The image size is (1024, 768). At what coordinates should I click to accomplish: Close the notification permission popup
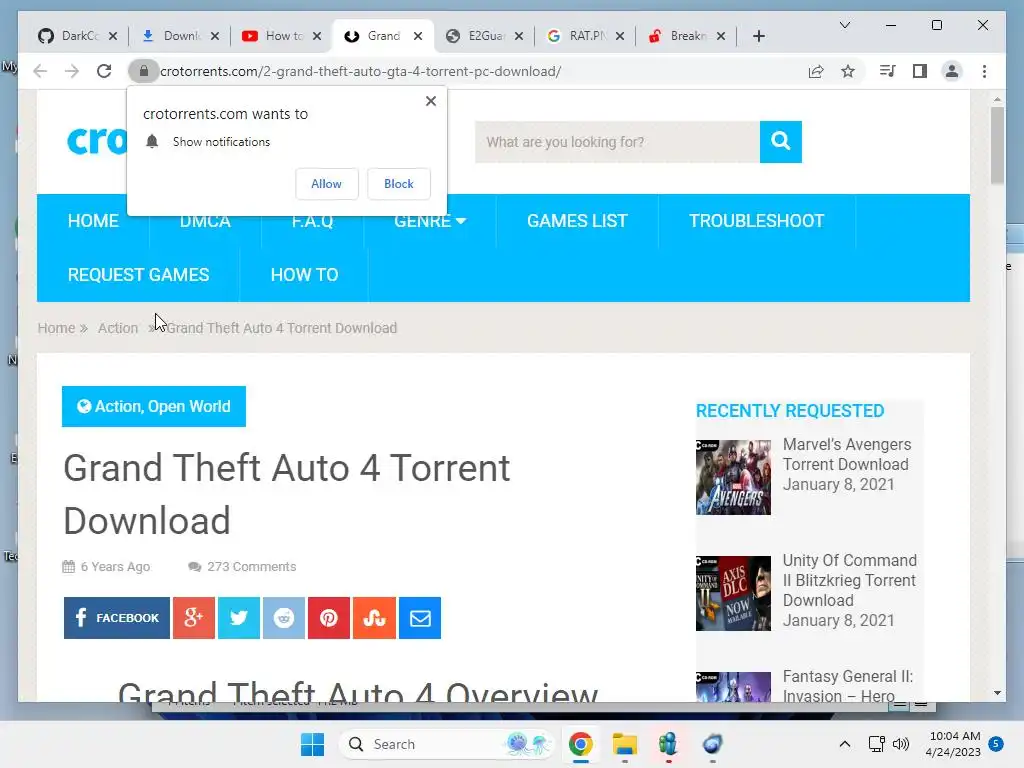pos(430,101)
